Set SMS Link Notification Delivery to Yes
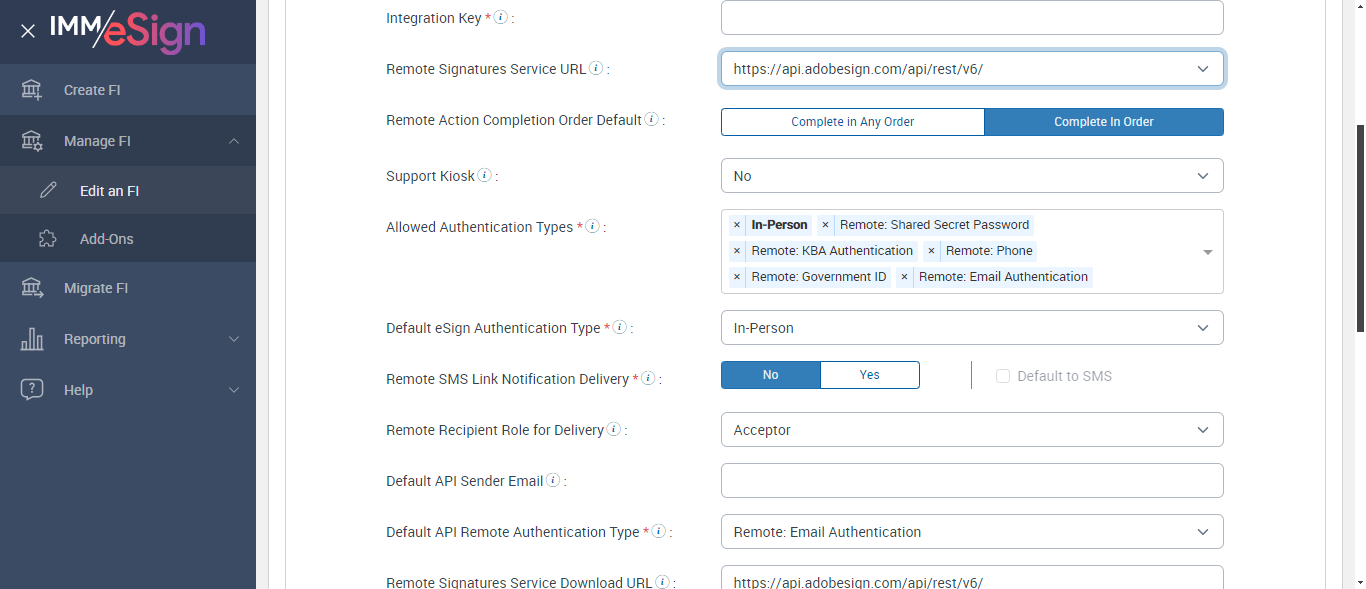Image resolution: width=1366 pixels, height=589 pixels. pyautogui.click(x=869, y=375)
